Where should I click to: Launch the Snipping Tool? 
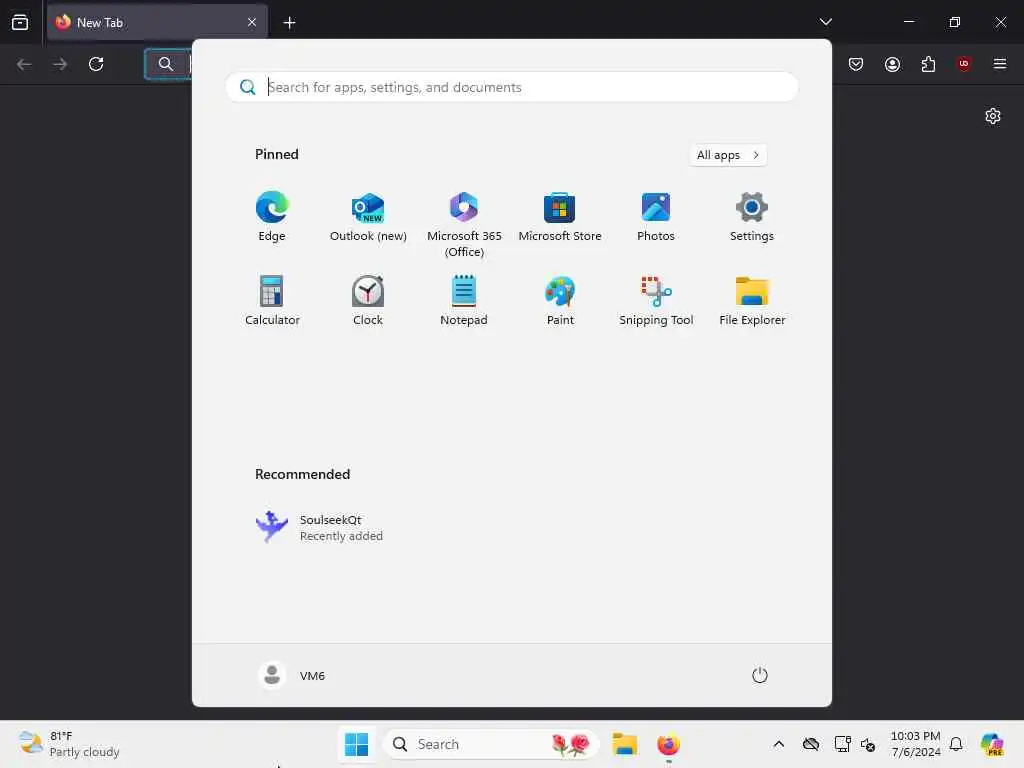656,300
